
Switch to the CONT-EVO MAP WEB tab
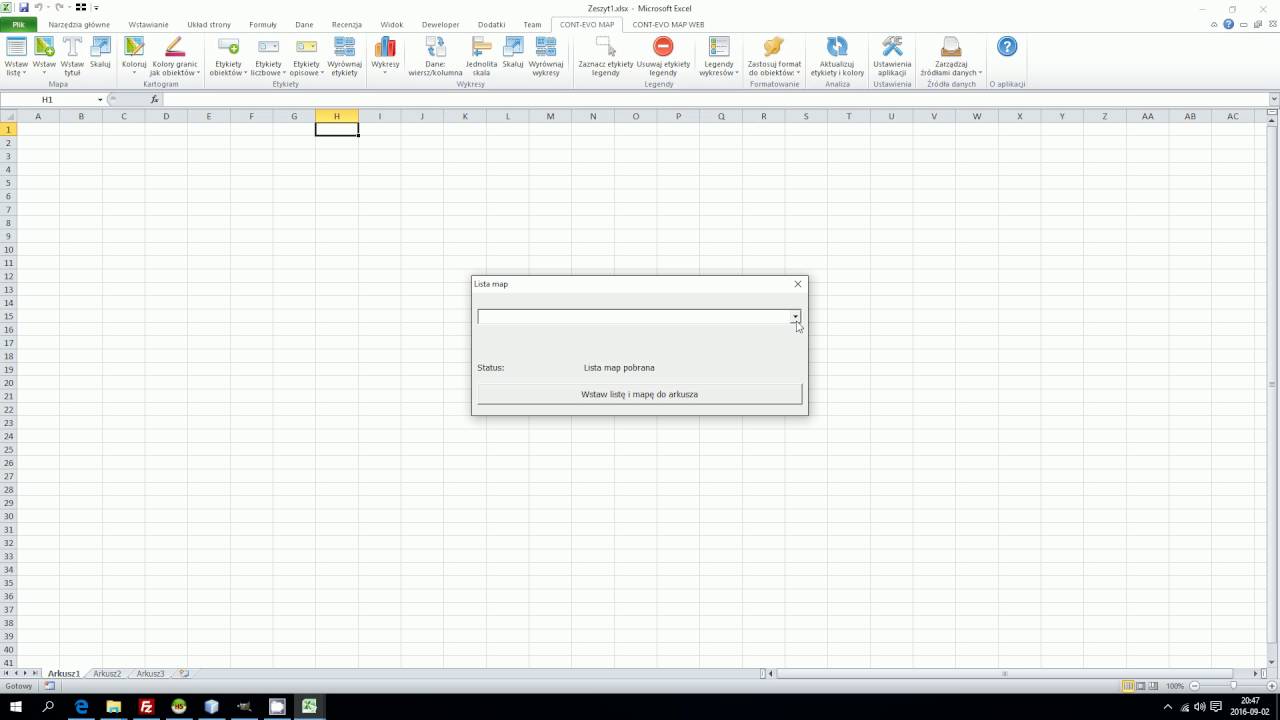668,24
